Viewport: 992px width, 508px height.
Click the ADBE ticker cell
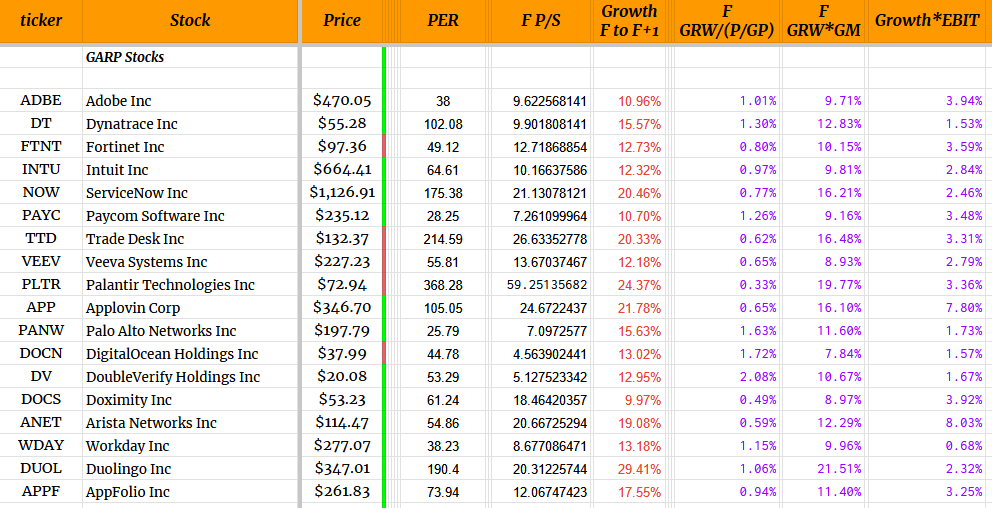click(x=41, y=101)
